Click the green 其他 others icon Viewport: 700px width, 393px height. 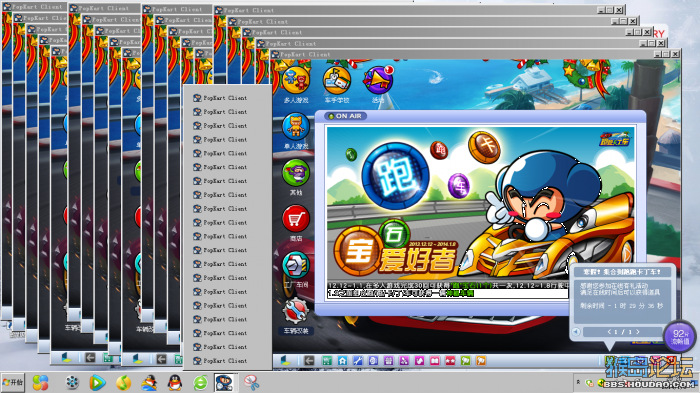coord(296,173)
